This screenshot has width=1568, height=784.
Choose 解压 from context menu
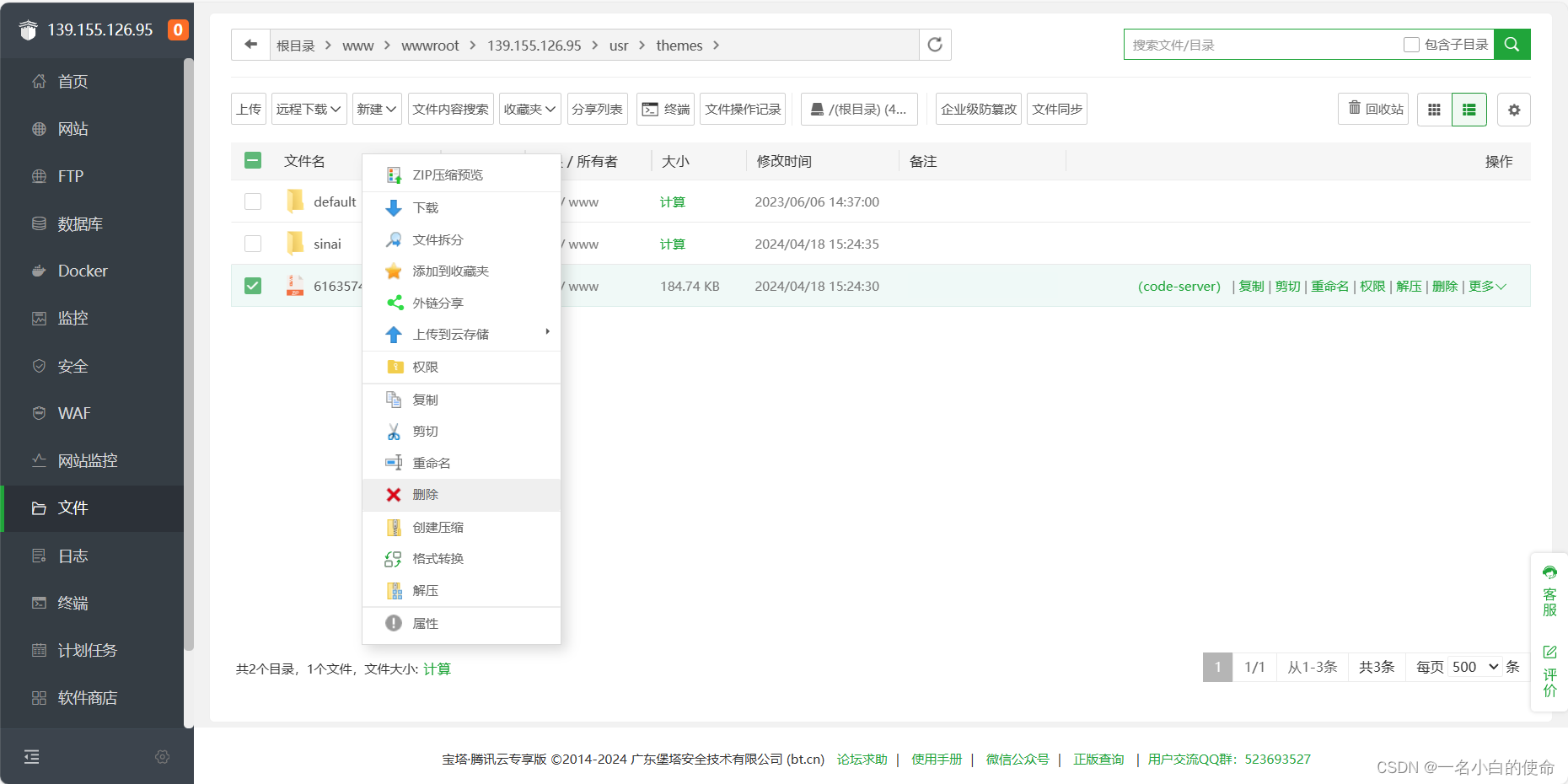point(461,591)
